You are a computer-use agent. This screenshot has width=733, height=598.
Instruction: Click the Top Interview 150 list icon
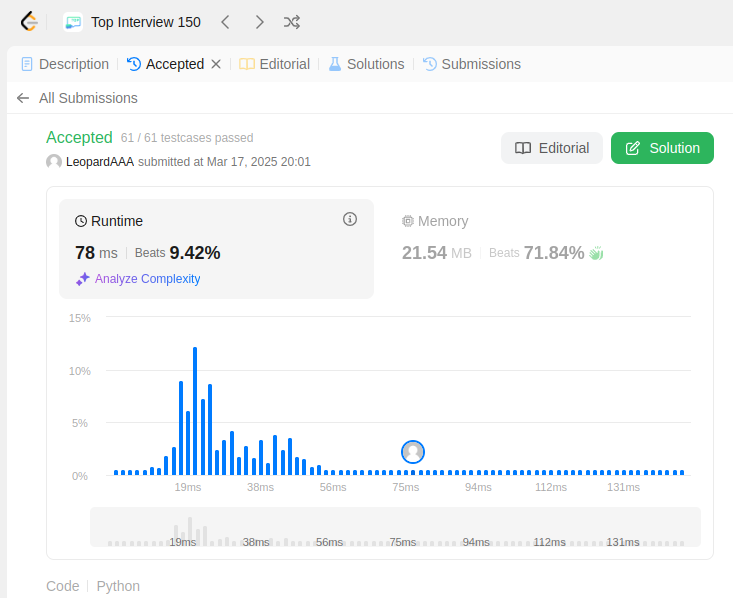[73, 22]
